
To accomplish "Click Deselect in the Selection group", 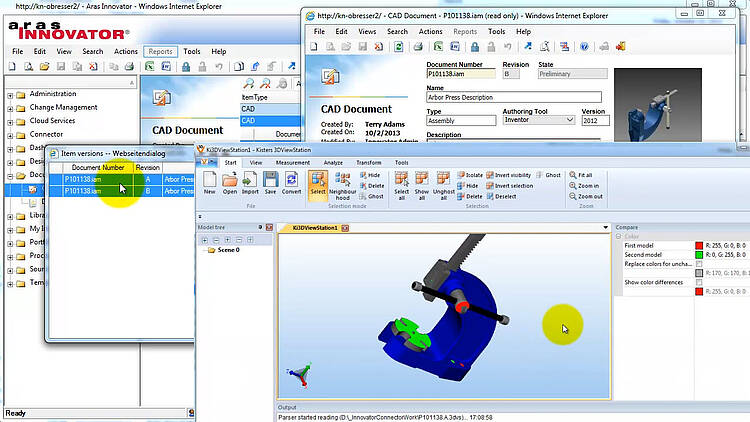I will [501, 196].
